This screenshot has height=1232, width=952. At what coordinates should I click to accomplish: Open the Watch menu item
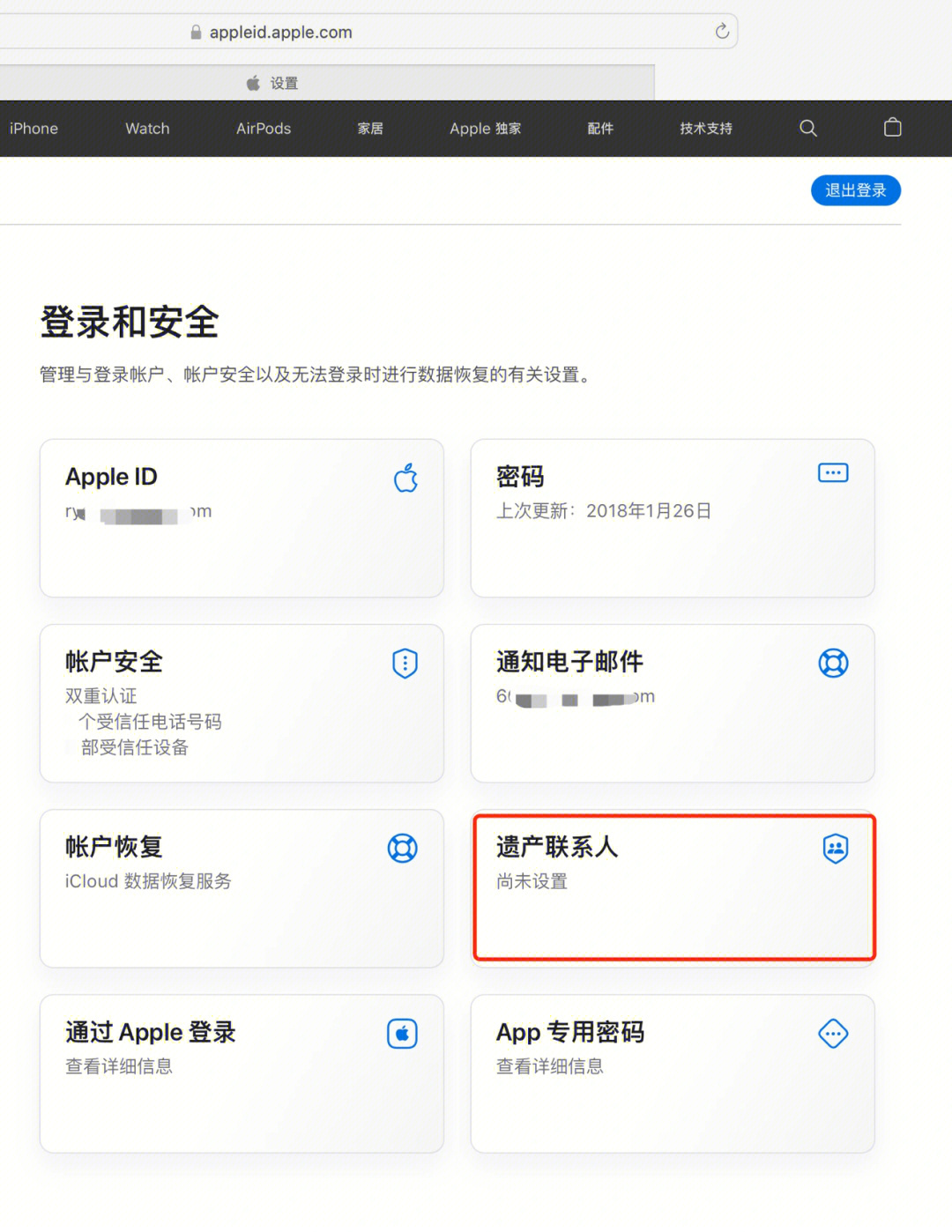[147, 129]
